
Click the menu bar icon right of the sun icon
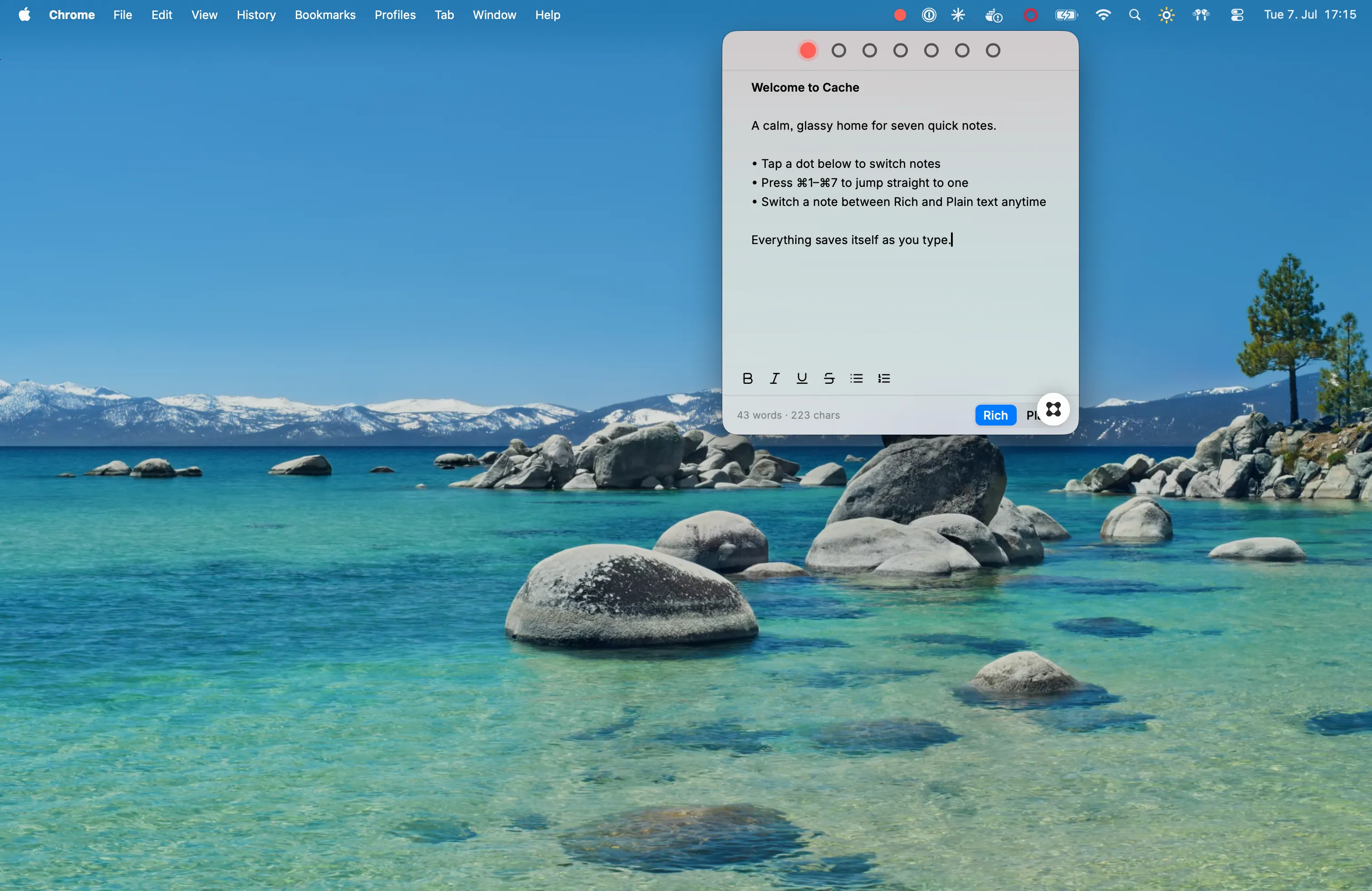tap(1201, 15)
